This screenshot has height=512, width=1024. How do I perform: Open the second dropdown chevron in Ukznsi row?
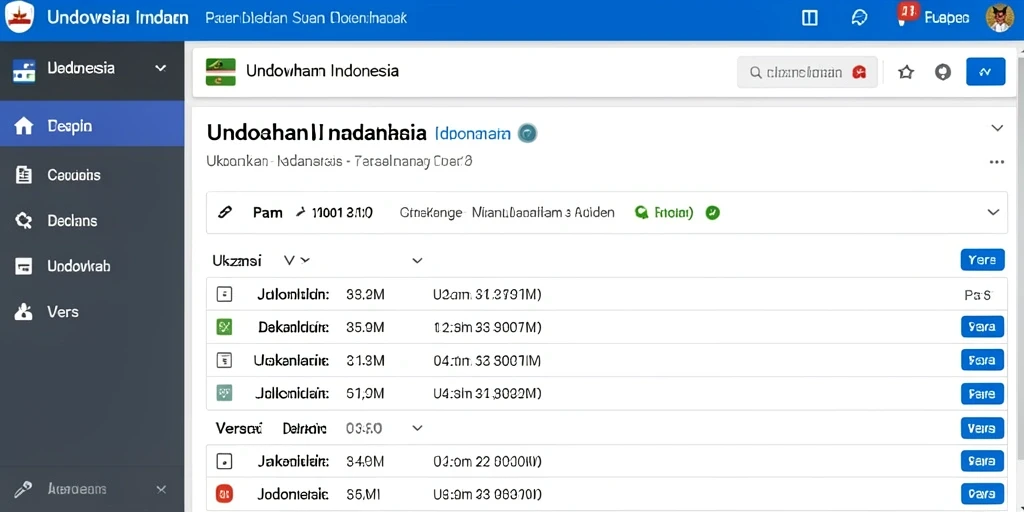tap(417, 261)
